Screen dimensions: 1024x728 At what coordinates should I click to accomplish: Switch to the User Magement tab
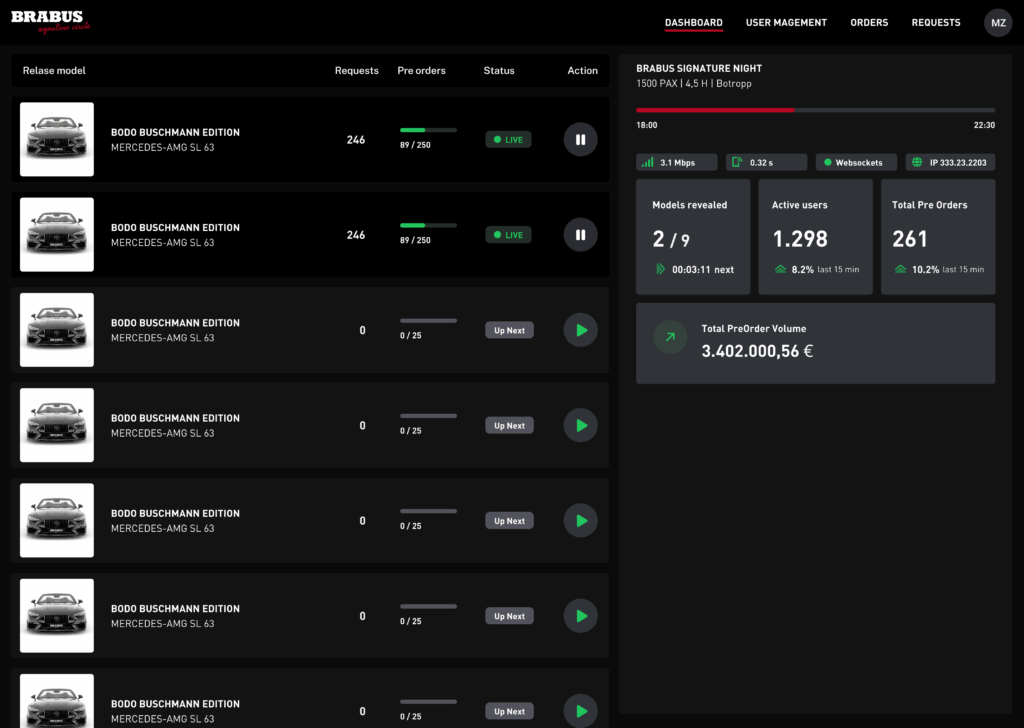coord(786,22)
